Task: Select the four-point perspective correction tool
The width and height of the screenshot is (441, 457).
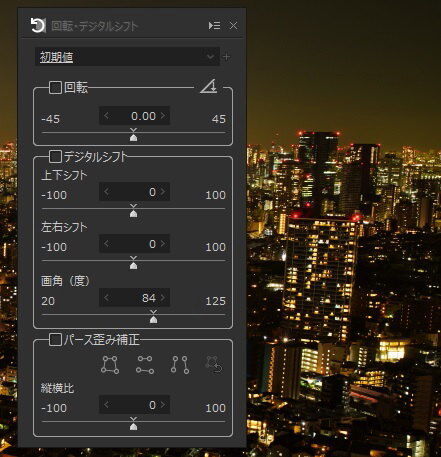Action: coord(110,365)
